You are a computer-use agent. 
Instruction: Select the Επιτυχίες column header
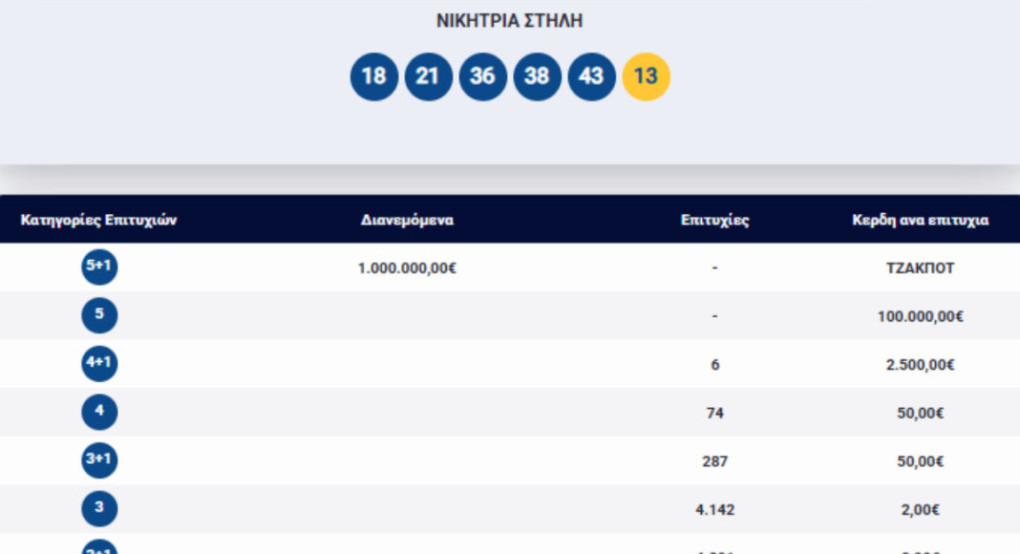(x=715, y=220)
